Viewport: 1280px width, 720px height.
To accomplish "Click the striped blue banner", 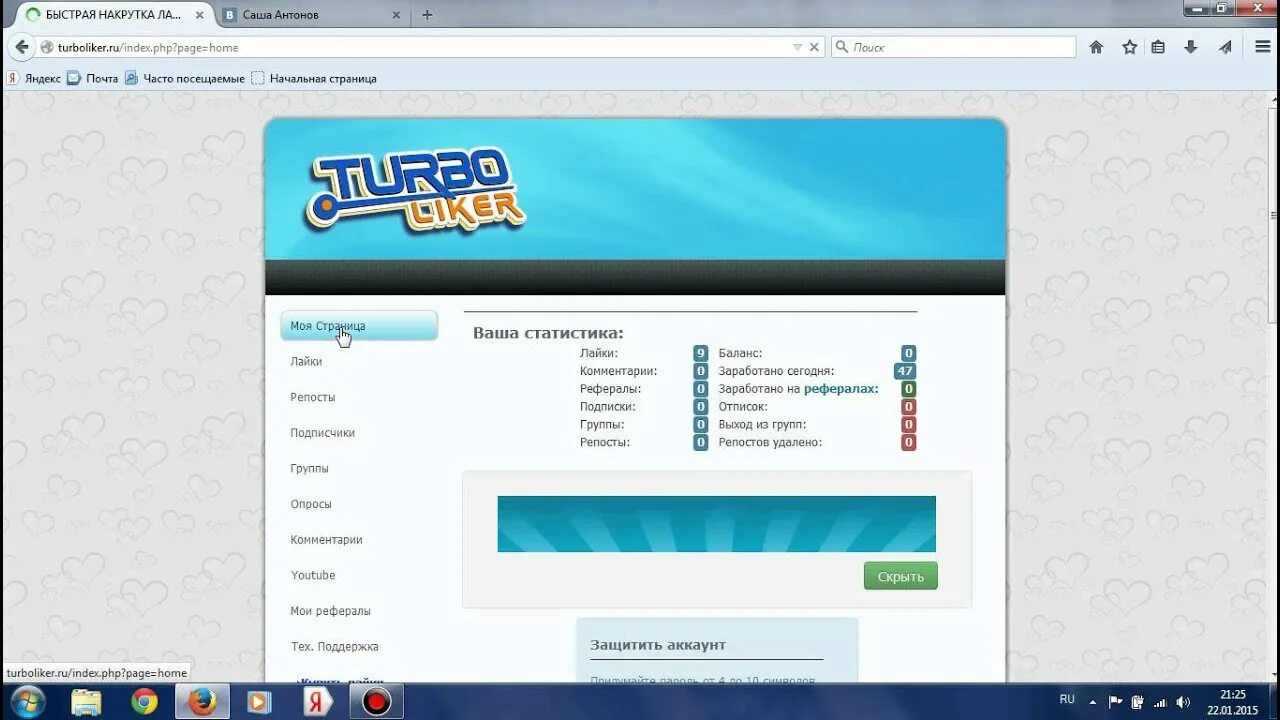I will pyautogui.click(x=716, y=524).
